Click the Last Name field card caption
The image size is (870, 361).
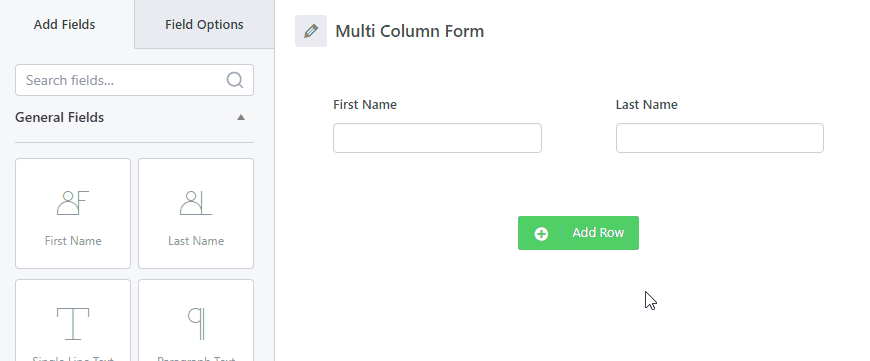pyautogui.click(x=196, y=241)
